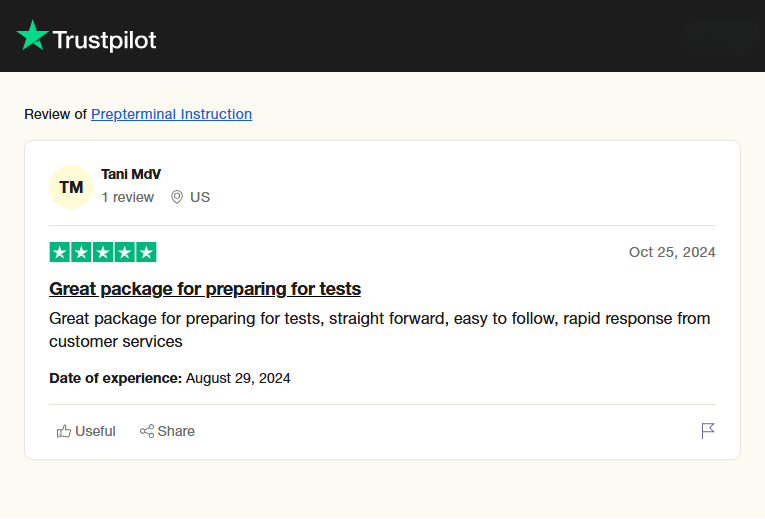Open reviewer profile name Tani MdV

pos(131,174)
